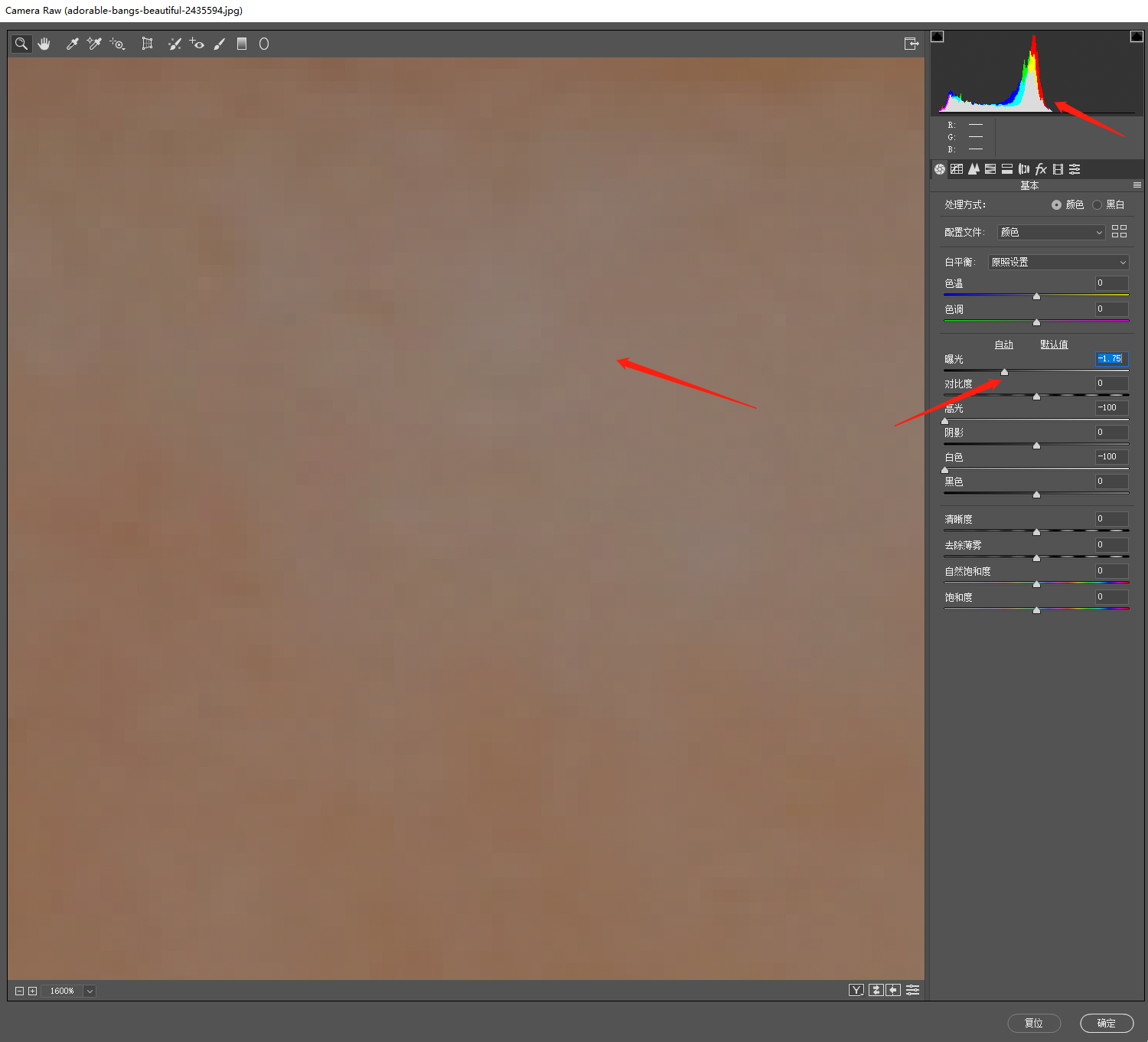
Task: Adjust the 自然饱和度 vibrance slider handle
Action: (1036, 584)
